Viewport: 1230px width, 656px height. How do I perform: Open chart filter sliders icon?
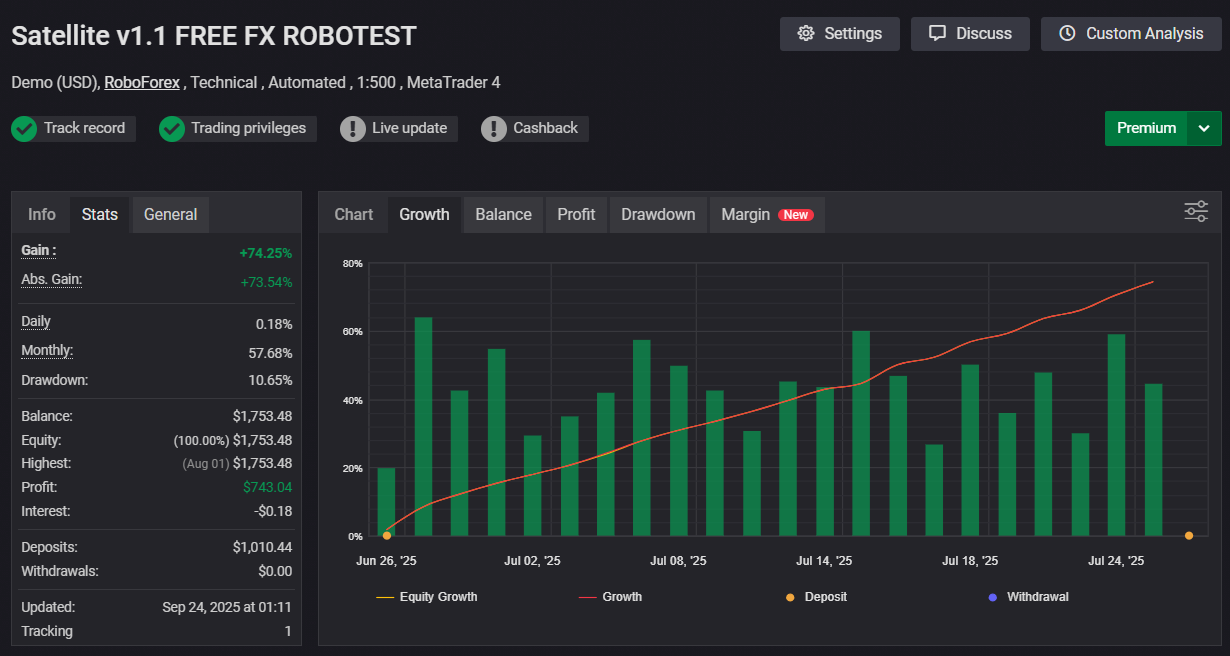tap(1196, 211)
